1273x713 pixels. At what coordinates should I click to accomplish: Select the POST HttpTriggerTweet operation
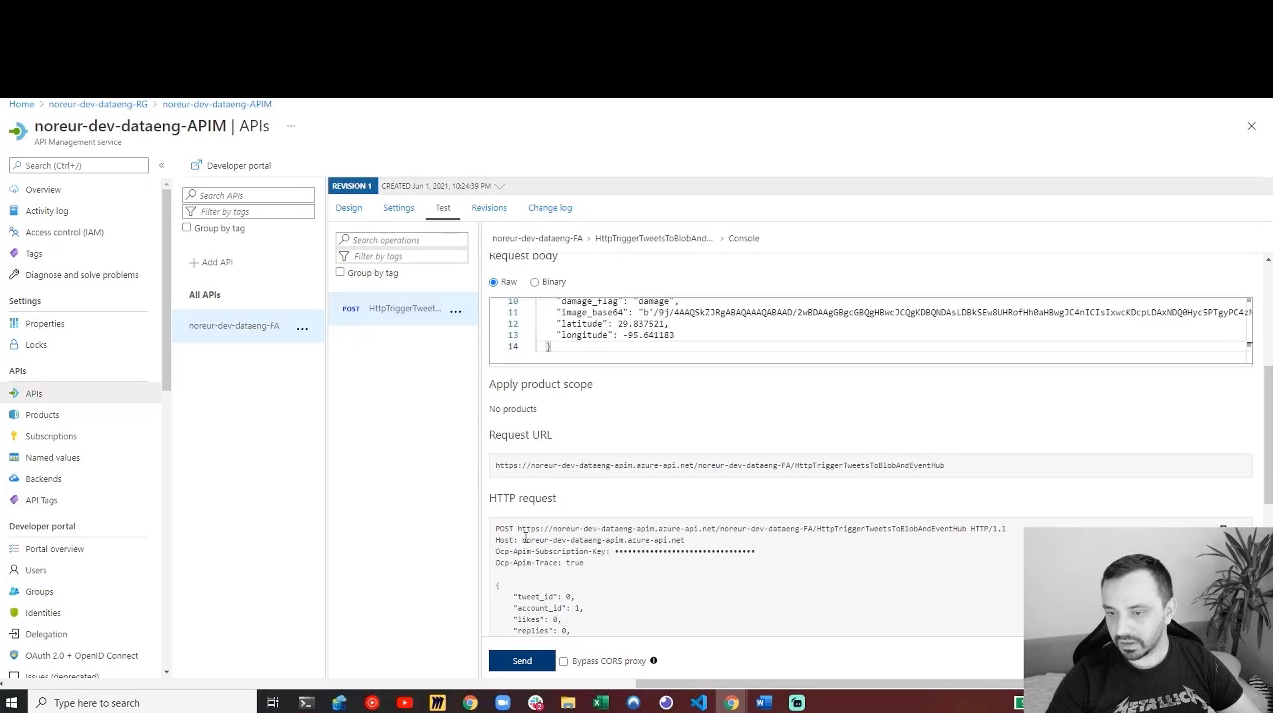pos(403,309)
